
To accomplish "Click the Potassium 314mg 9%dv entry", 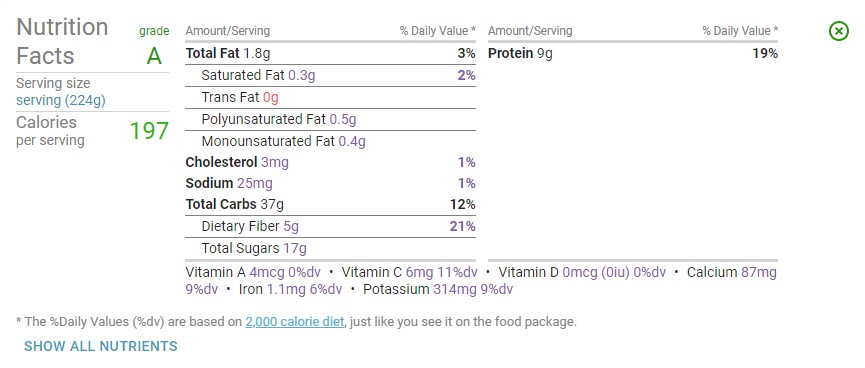I will click(x=438, y=289).
